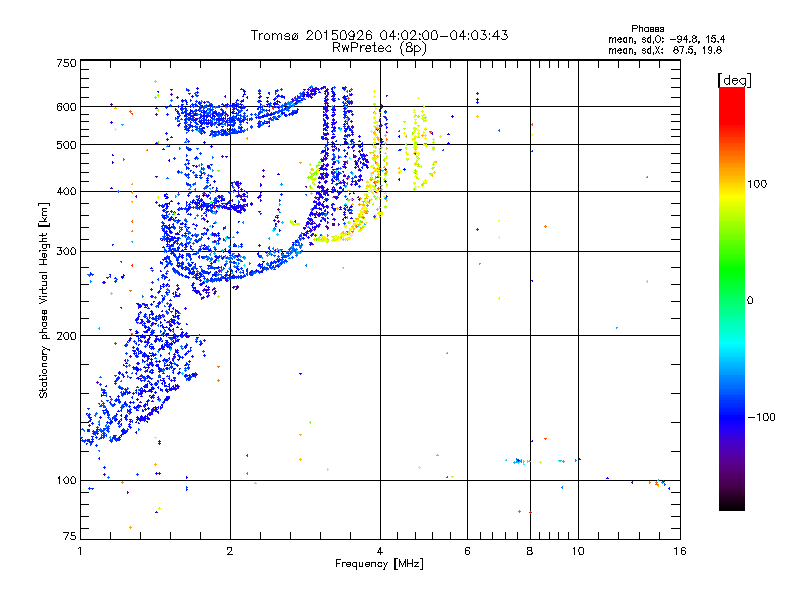Click the 'mean, sd,O: -94.8, 15.4' line
800x600 pixels.
666,39
